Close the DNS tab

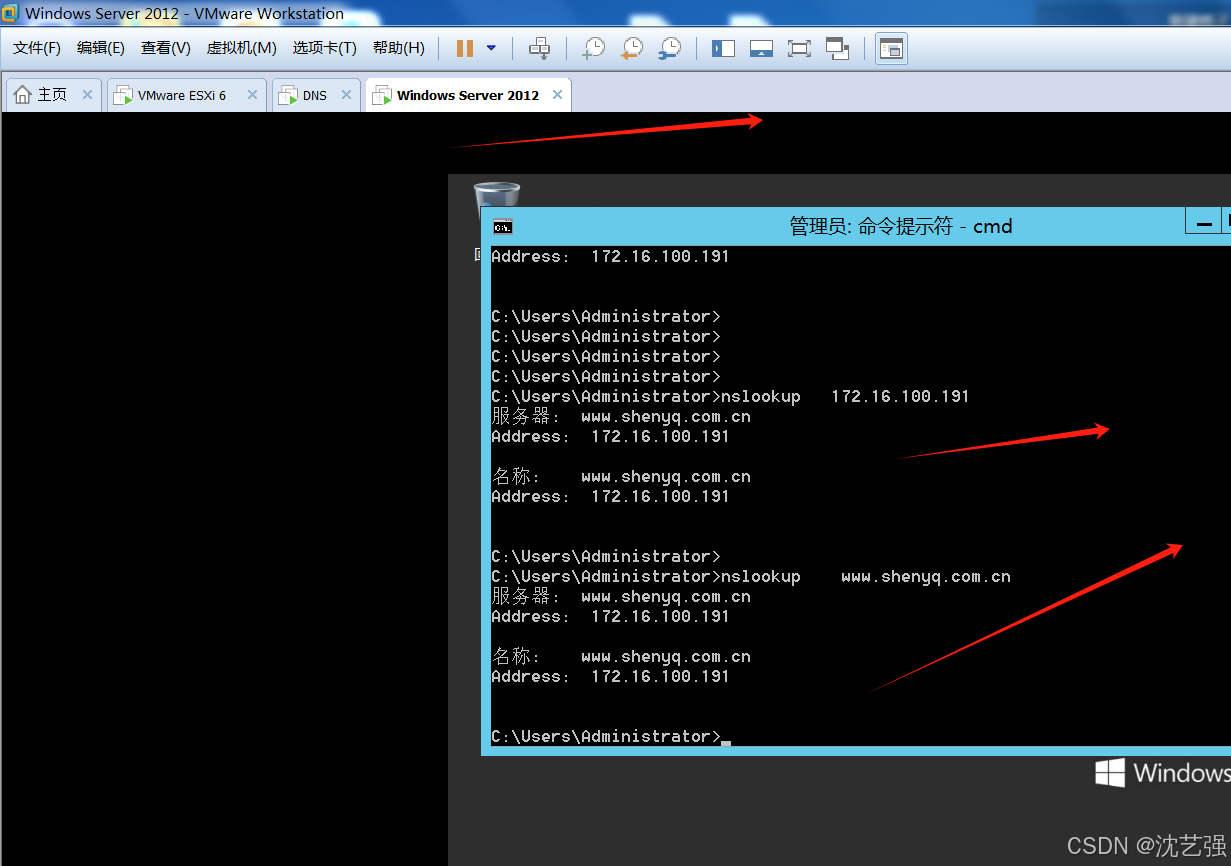click(x=346, y=95)
